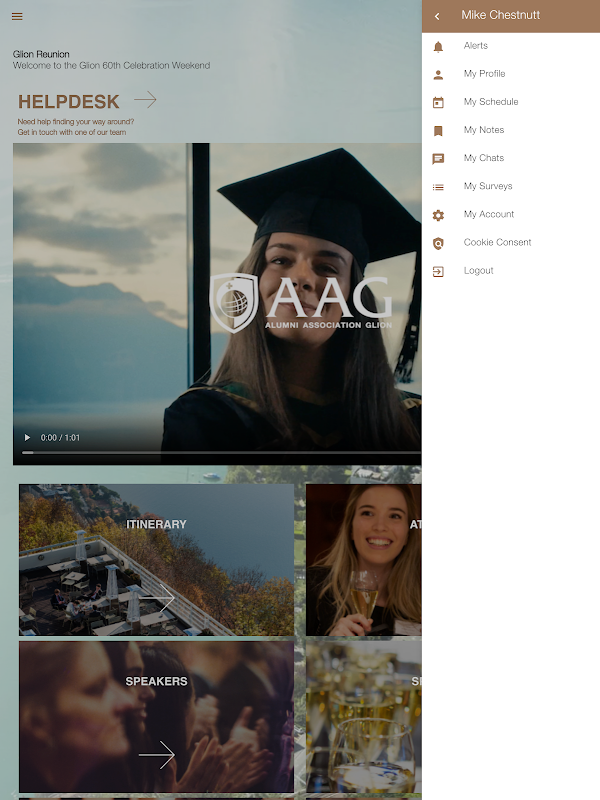Click the AAG video thumbnail

[x=217, y=304]
